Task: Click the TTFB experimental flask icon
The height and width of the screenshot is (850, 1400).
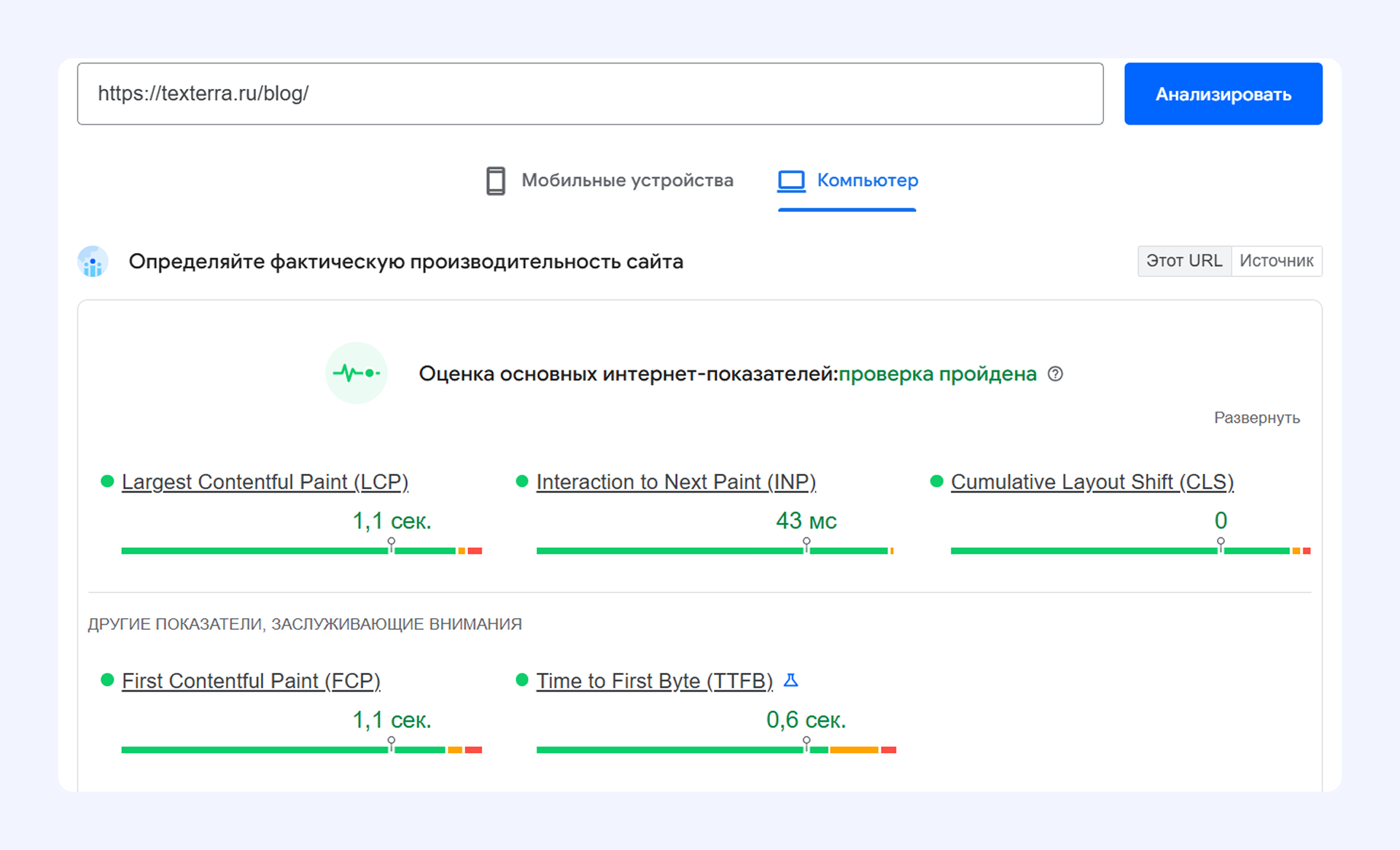Action: (790, 680)
